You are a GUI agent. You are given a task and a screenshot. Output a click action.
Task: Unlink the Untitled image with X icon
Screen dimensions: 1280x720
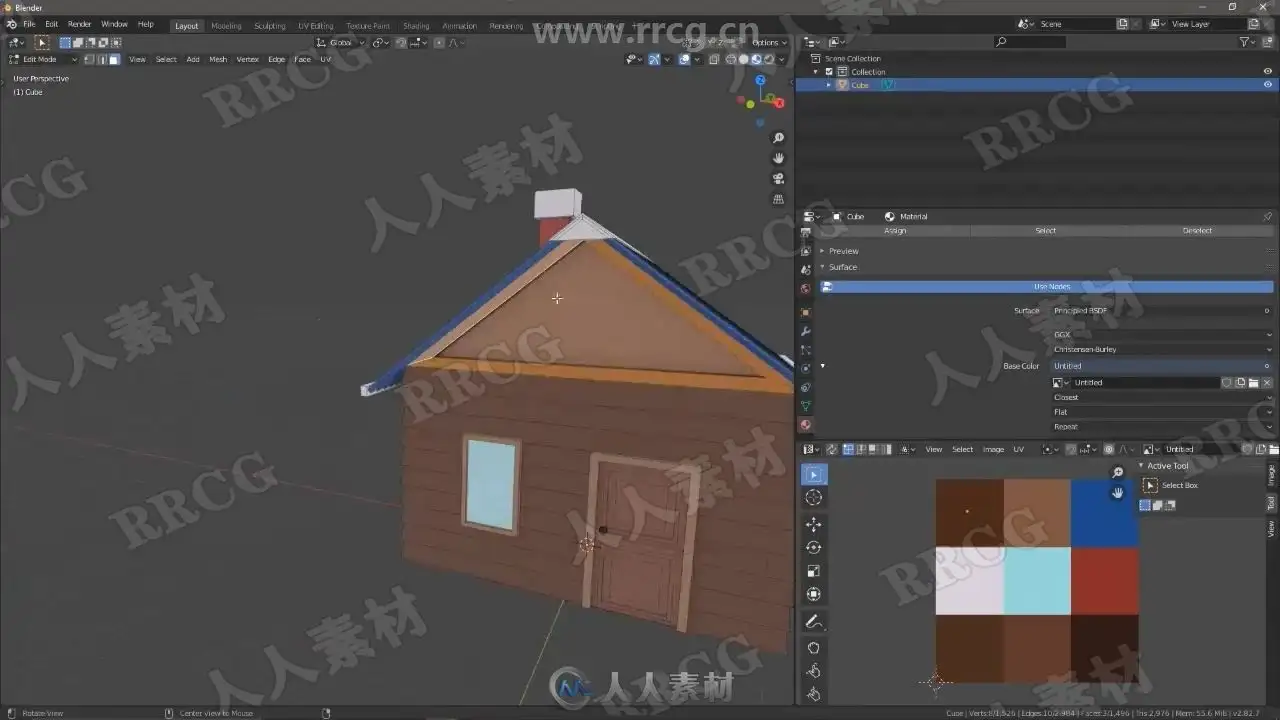coord(1267,382)
